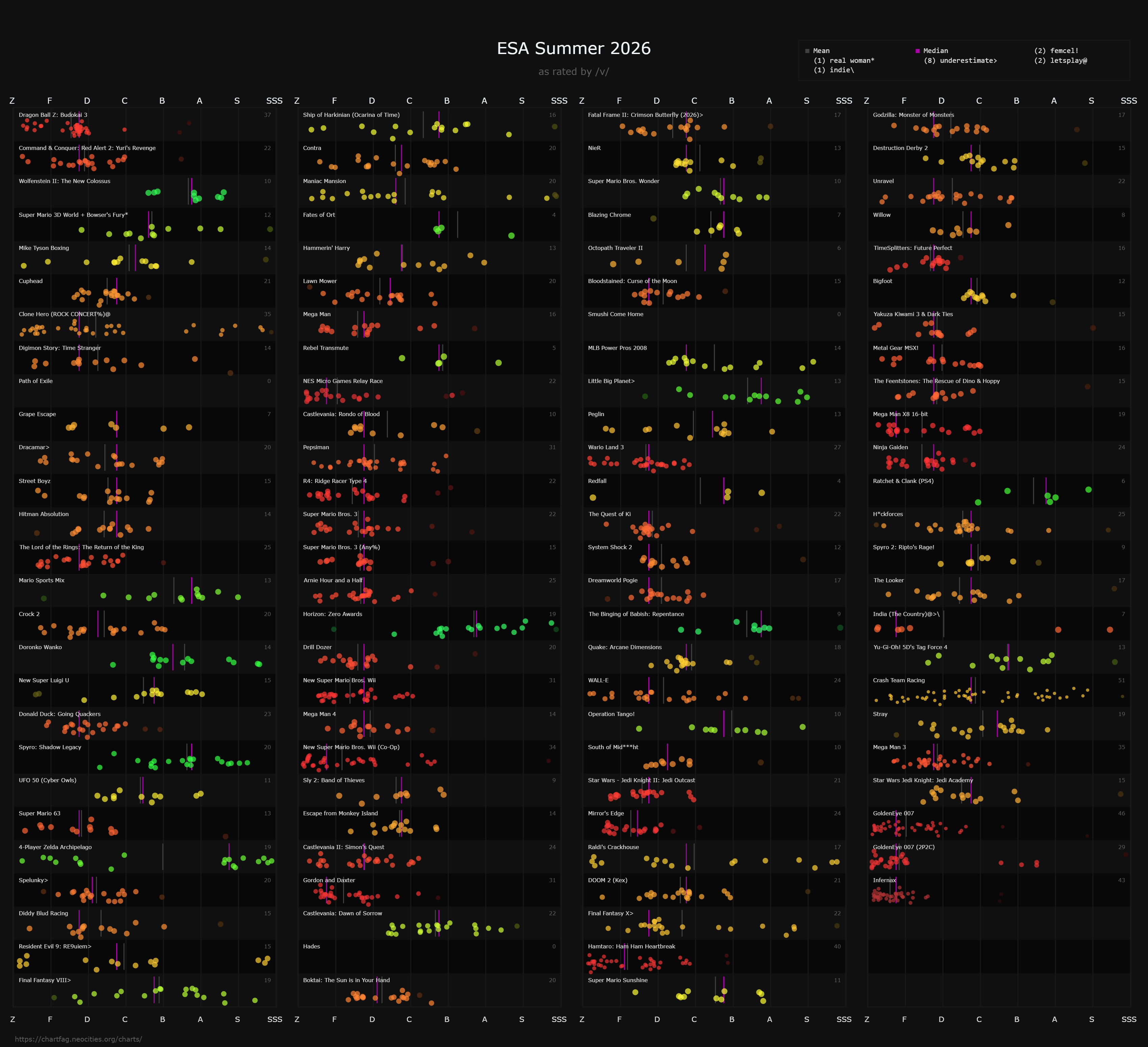Image resolution: width=1148 pixels, height=1047 pixels.
Task: Click the magenta Median legend swatch
Action: tap(917, 51)
